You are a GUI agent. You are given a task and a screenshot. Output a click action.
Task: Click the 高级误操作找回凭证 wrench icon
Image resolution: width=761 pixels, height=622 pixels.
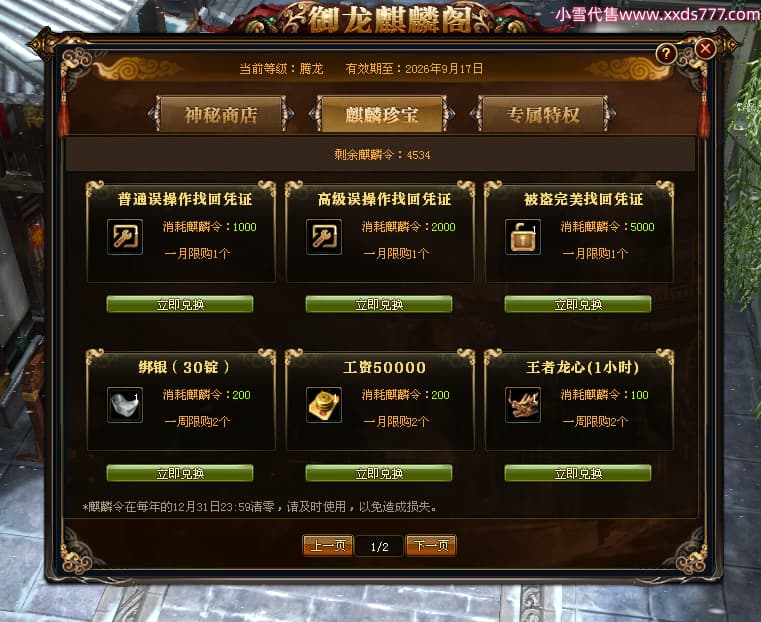(324, 237)
